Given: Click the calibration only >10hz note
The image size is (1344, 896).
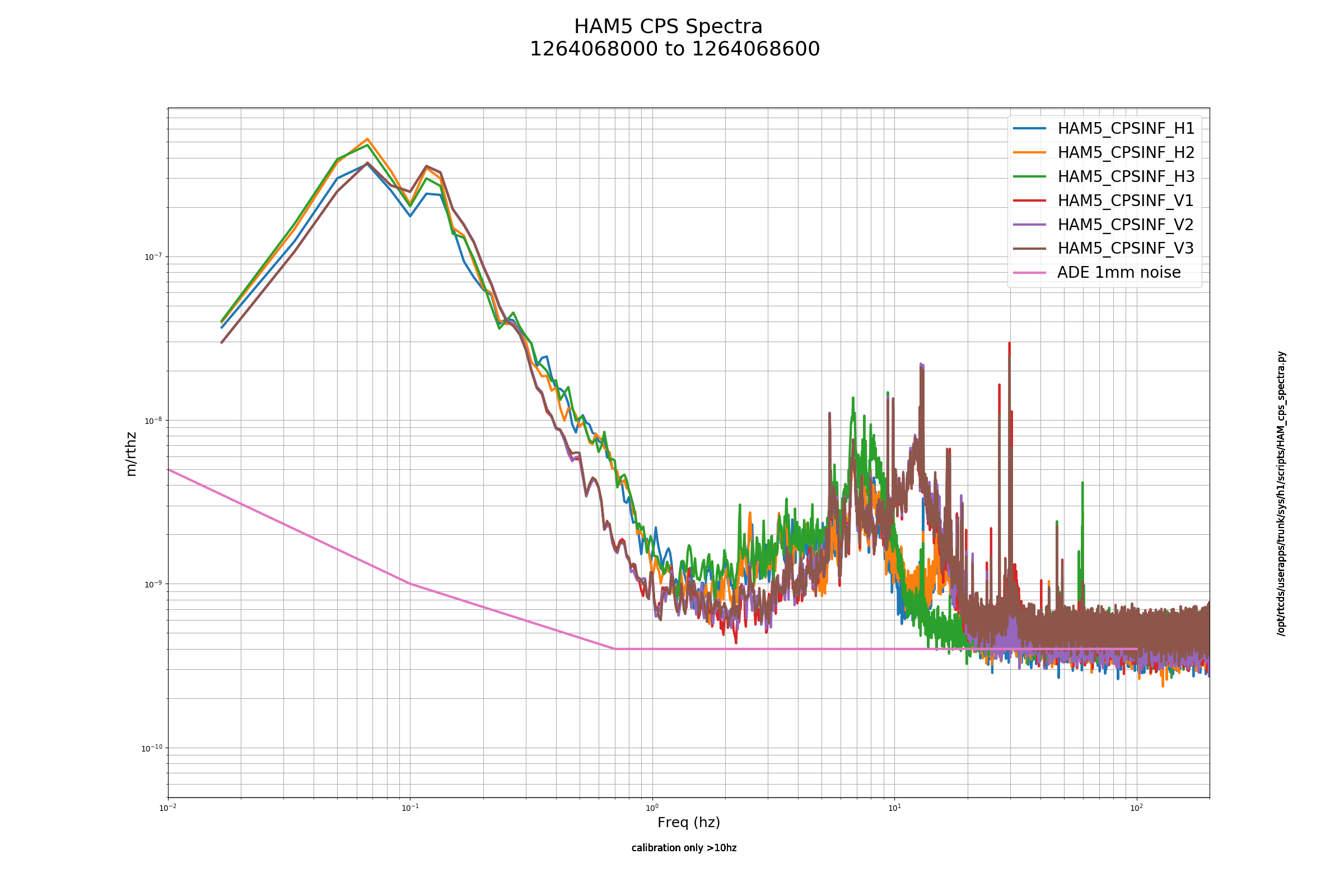Looking at the screenshot, I should tap(684, 848).
